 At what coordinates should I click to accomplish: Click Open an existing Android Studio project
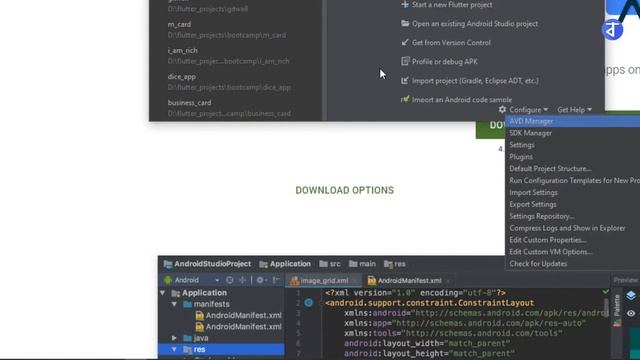(x=475, y=24)
